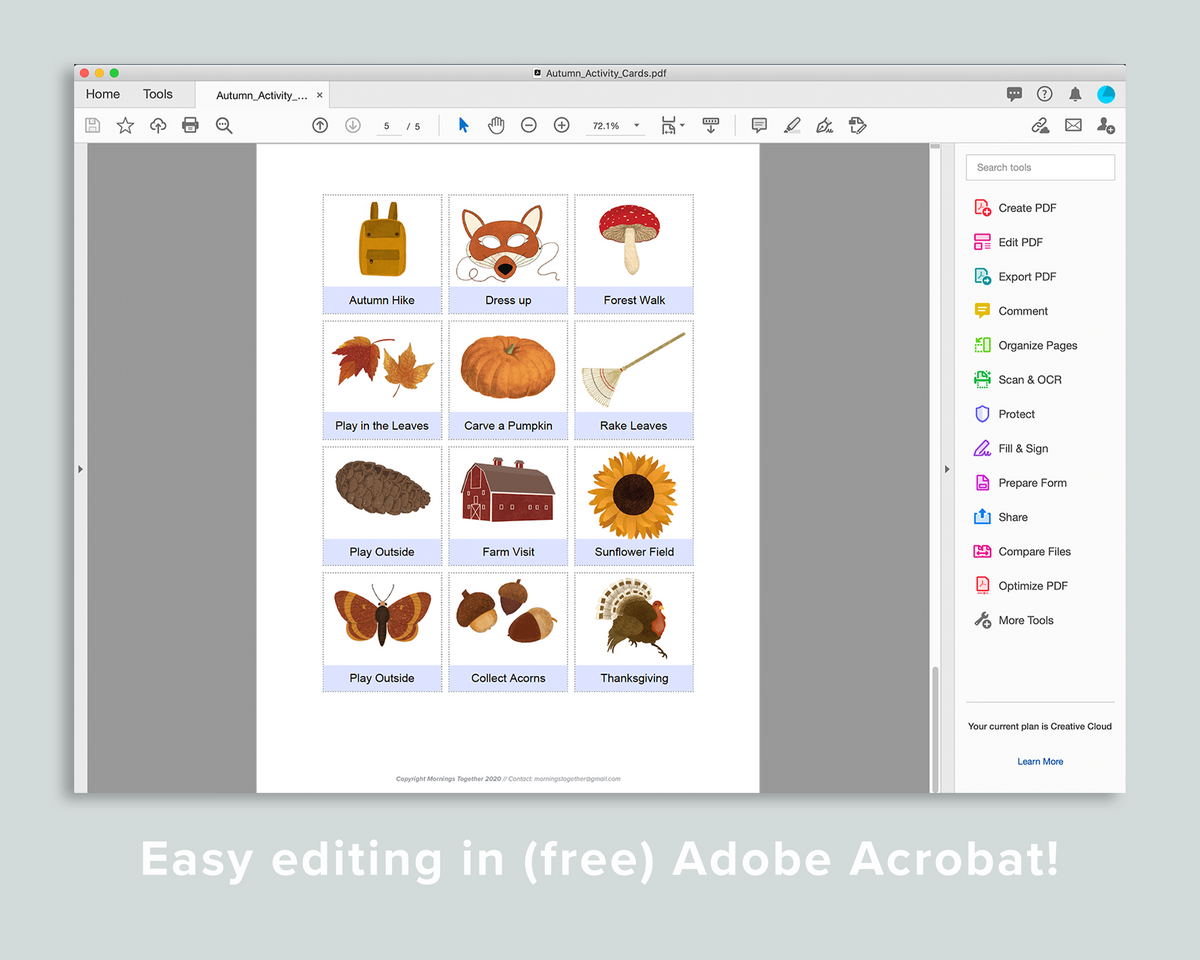
Task: Open the Tools tab
Action: click(157, 94)
